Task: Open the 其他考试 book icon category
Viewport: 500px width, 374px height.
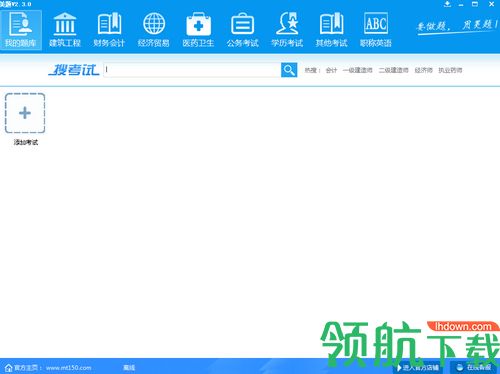Action: coord(331,30)
